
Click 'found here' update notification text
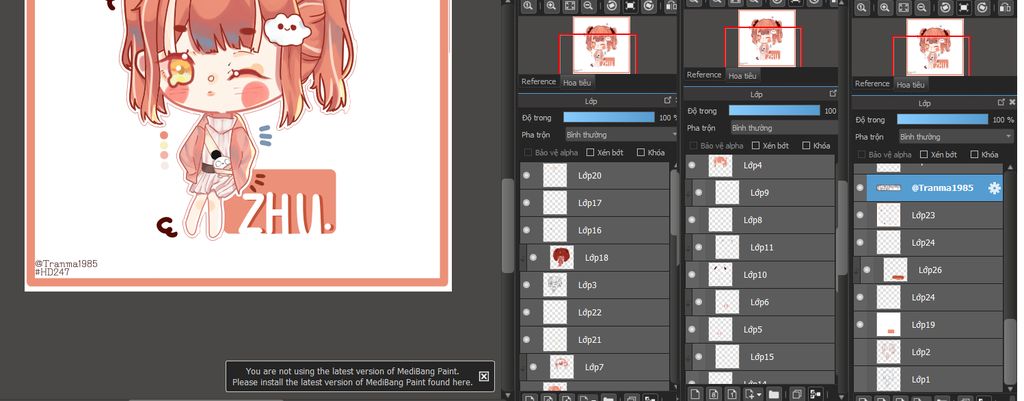450,382
